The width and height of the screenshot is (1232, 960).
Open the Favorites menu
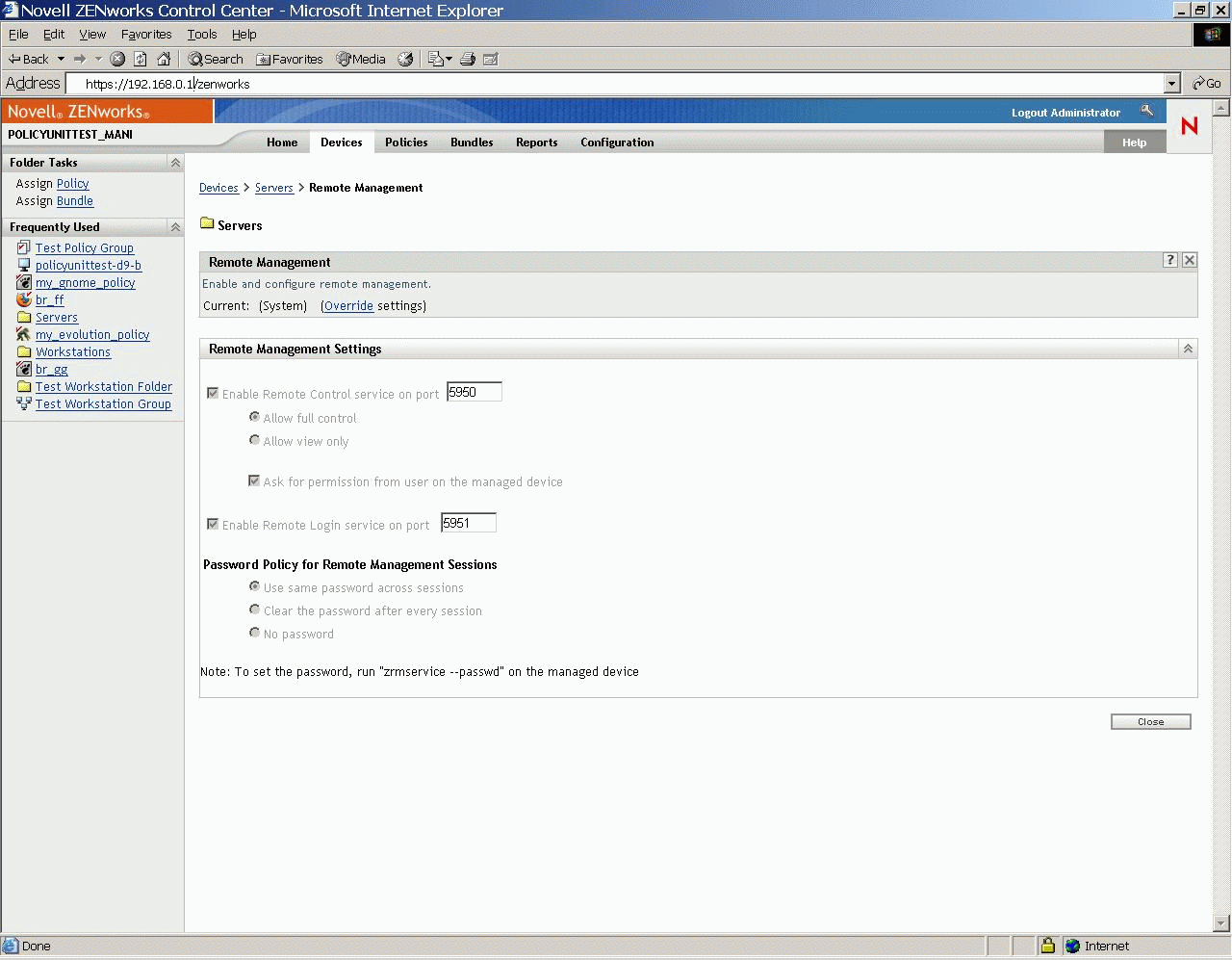(x=146, y=34)
